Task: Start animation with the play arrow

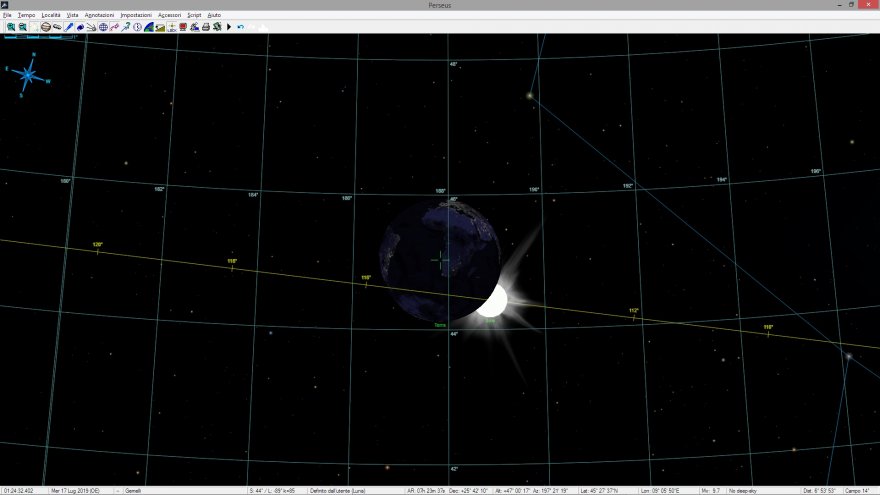Action: [x=229, y=27]
